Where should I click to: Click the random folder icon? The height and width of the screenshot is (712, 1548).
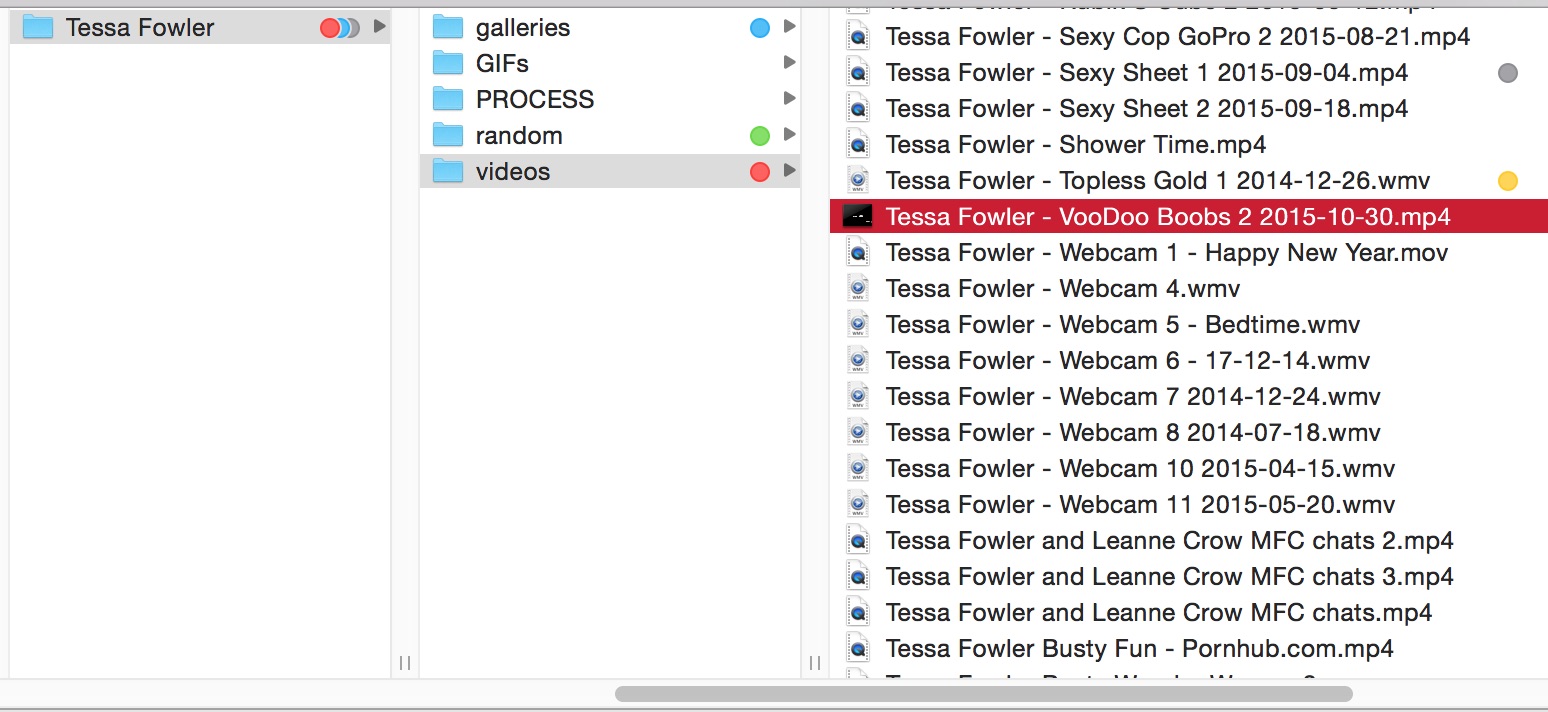(x=448, y=135)
